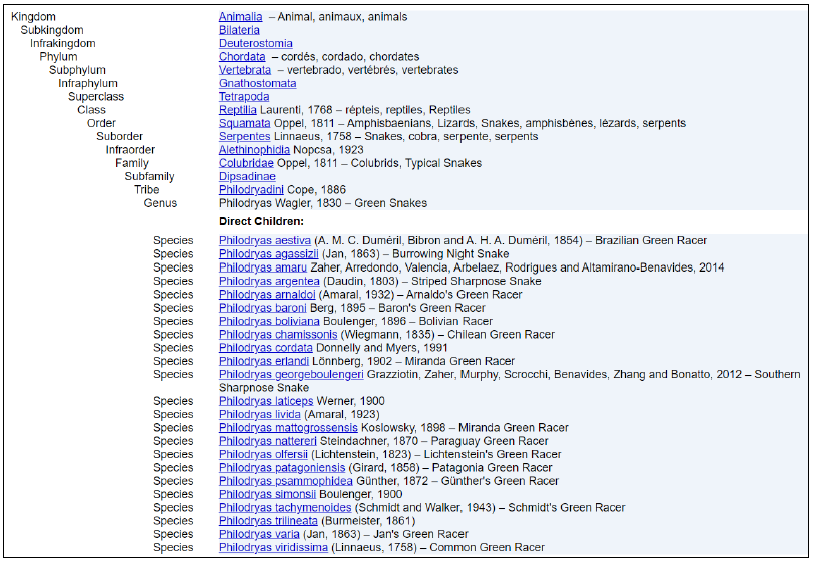Open the Philodryas viridissima species link

274,547
